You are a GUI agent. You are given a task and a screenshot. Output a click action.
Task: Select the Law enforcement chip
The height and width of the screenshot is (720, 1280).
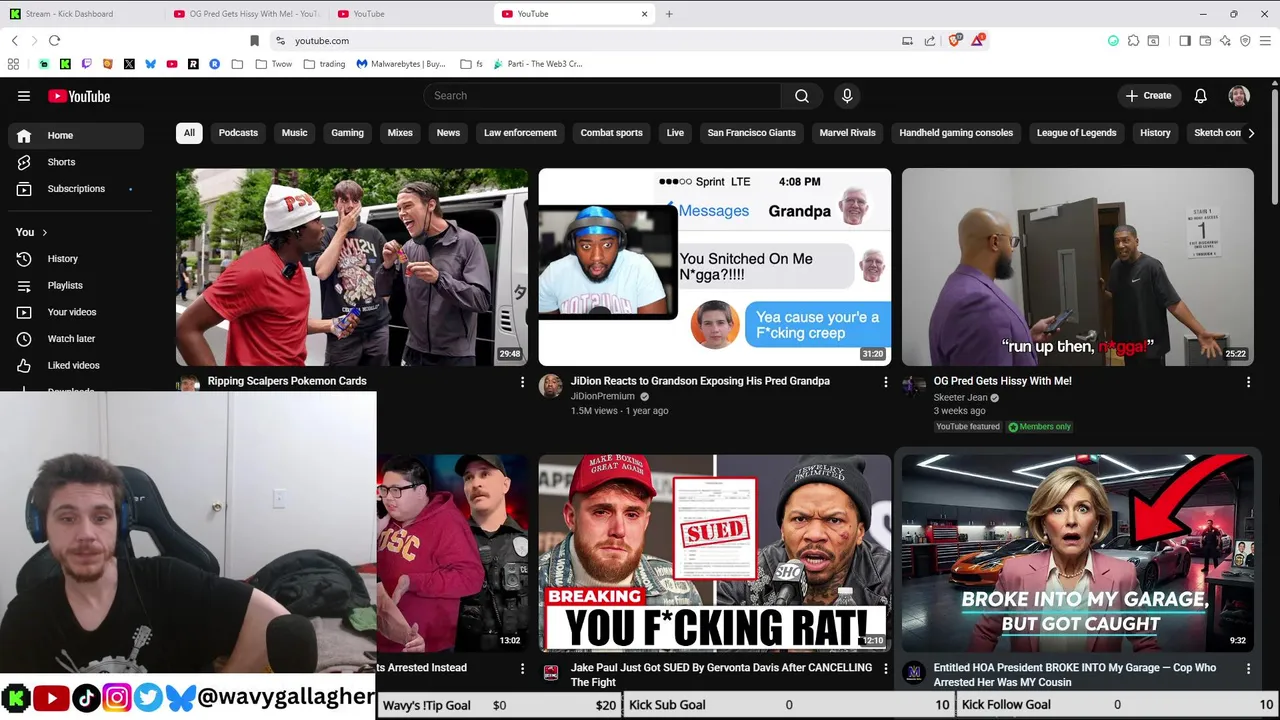[520, 133]
